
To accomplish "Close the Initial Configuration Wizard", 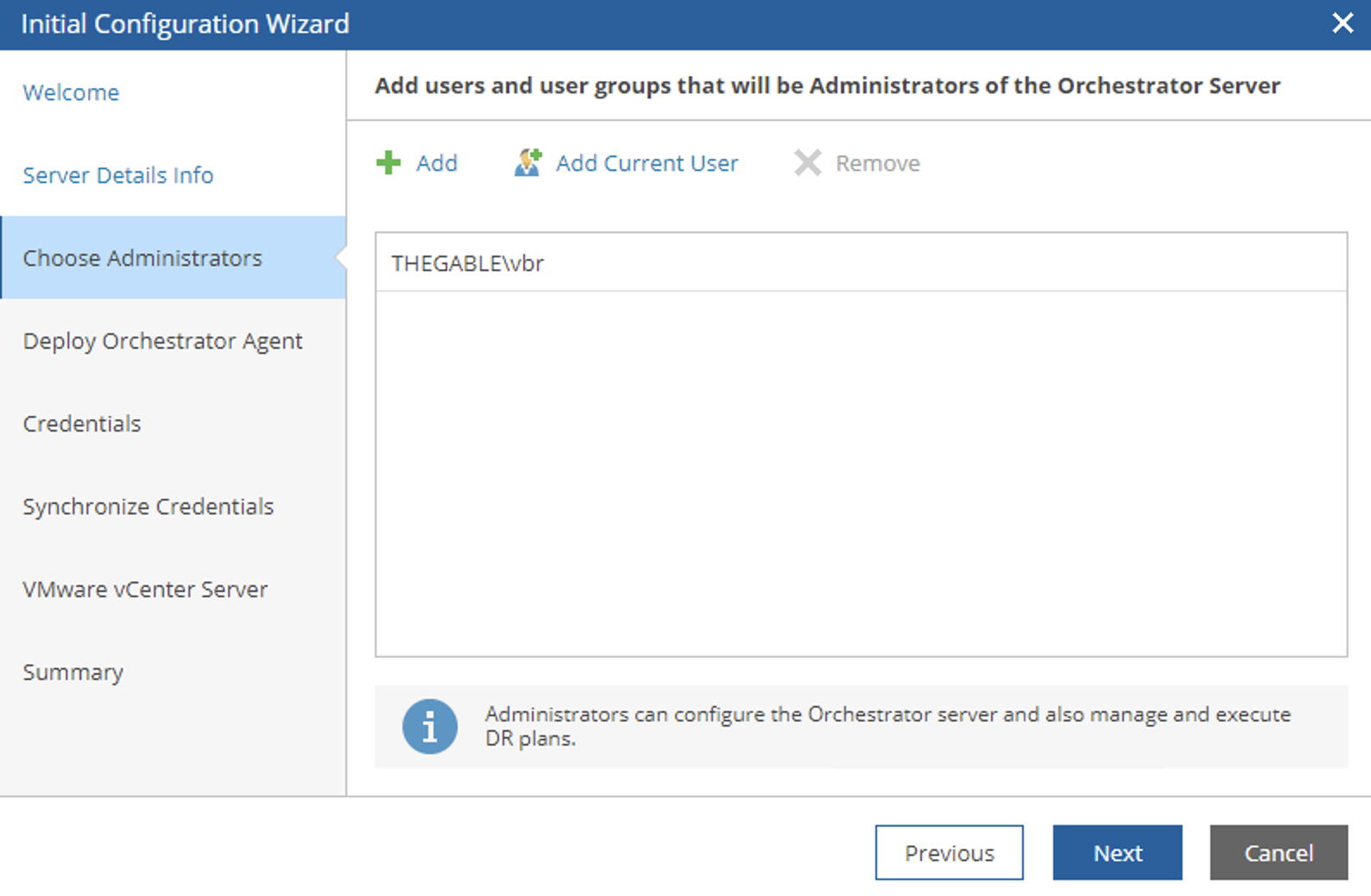I will (1343, 23).
